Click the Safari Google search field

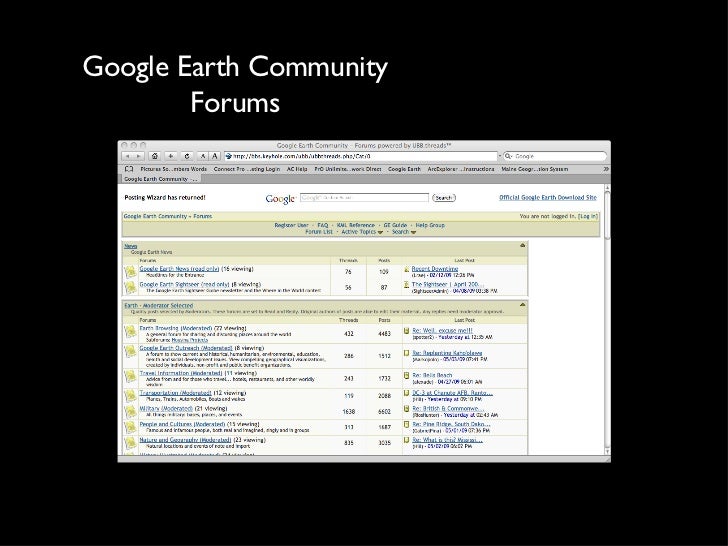pos(555,156)
